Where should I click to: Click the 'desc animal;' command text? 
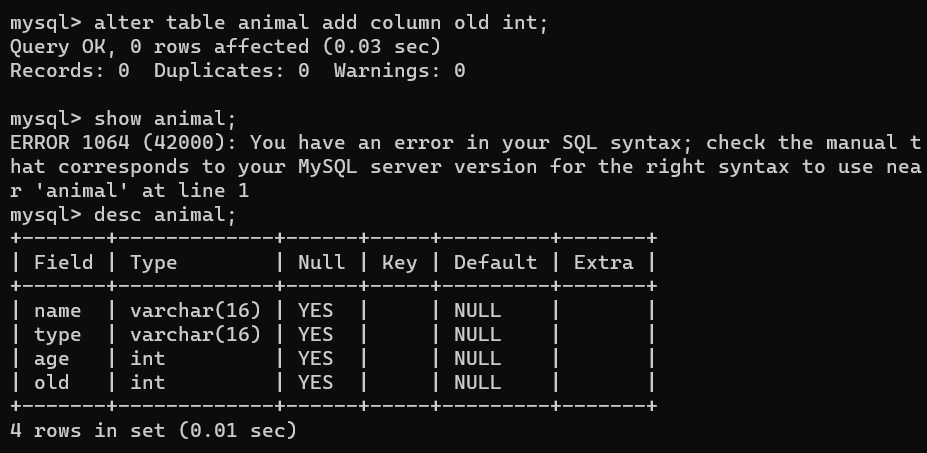pos(165,215)
